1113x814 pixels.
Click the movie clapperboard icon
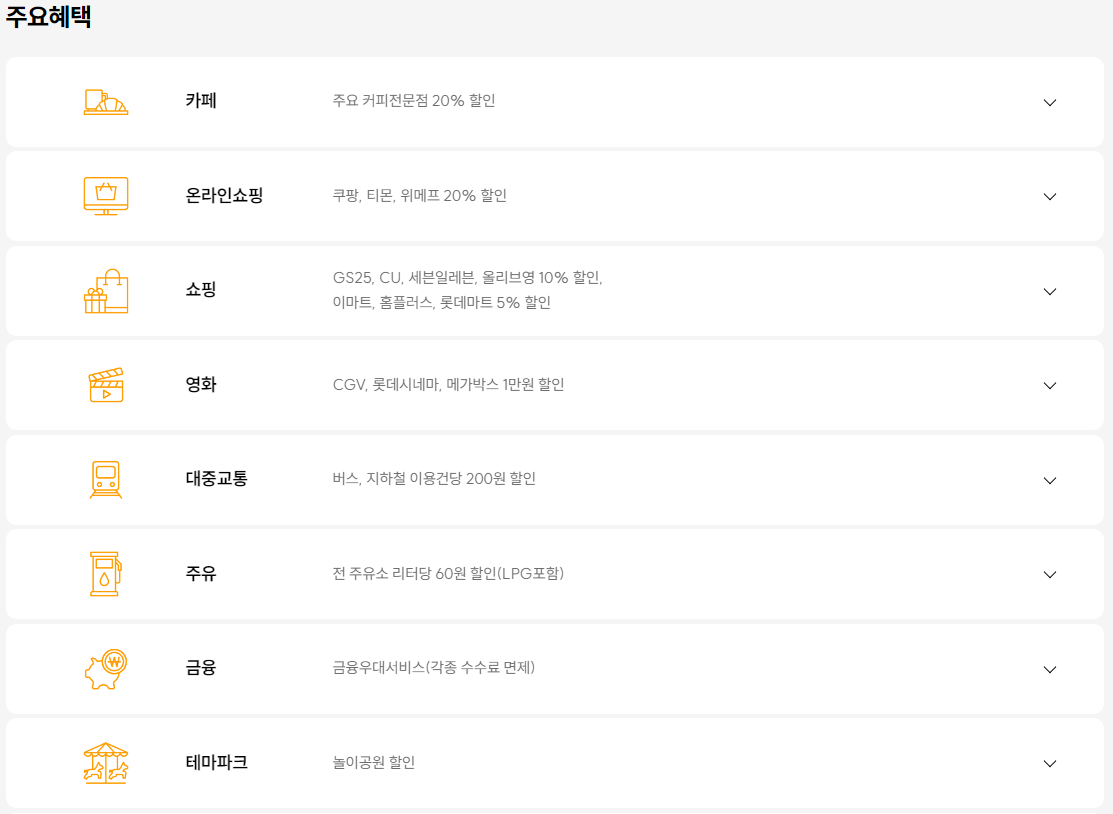tap(105, 385)
